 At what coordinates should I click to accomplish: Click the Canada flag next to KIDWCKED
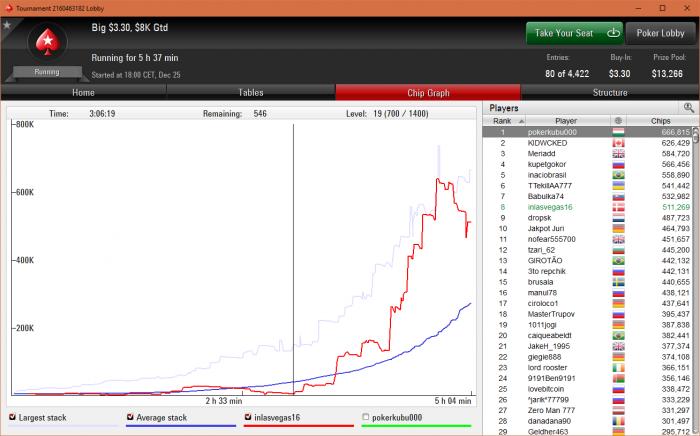click(x=618, y=143)
